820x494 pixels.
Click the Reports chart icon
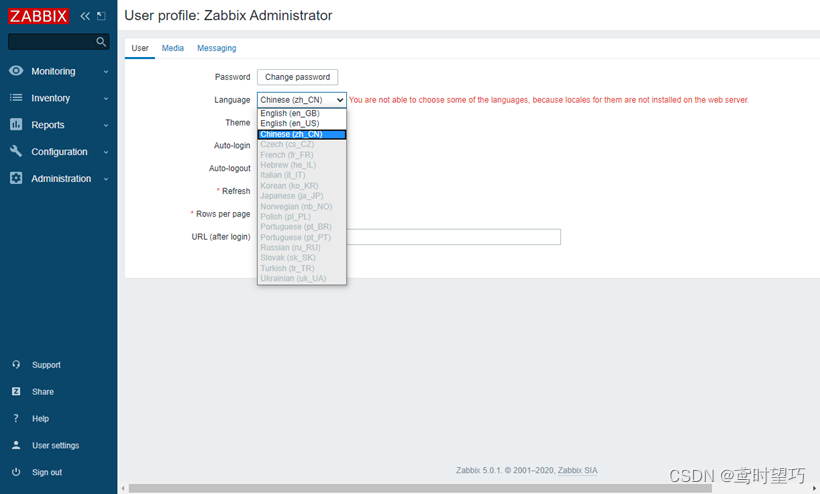[16, 124]
